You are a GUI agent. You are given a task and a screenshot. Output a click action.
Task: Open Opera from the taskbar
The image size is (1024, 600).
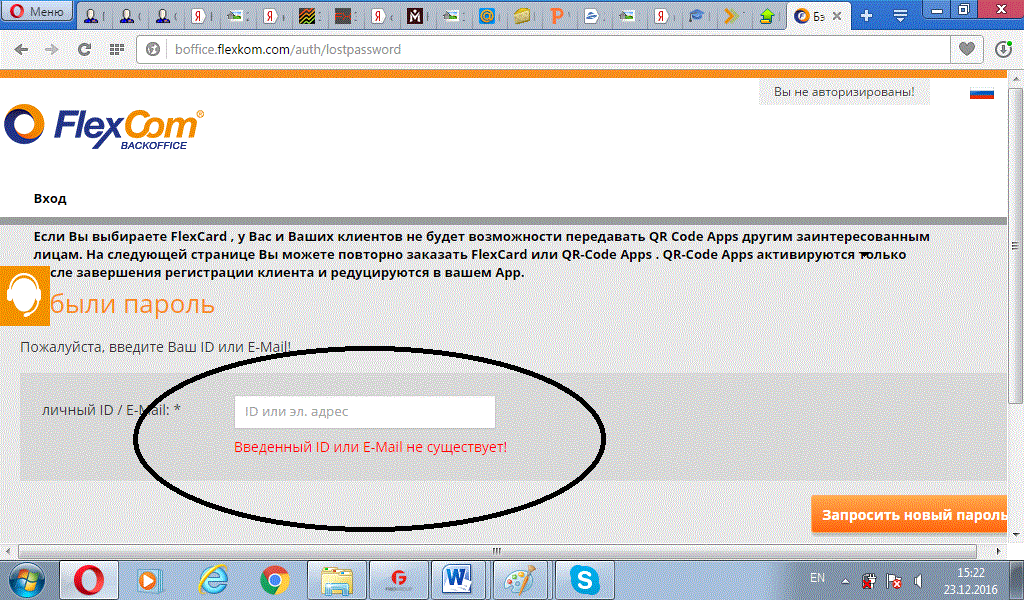(89, 580)
